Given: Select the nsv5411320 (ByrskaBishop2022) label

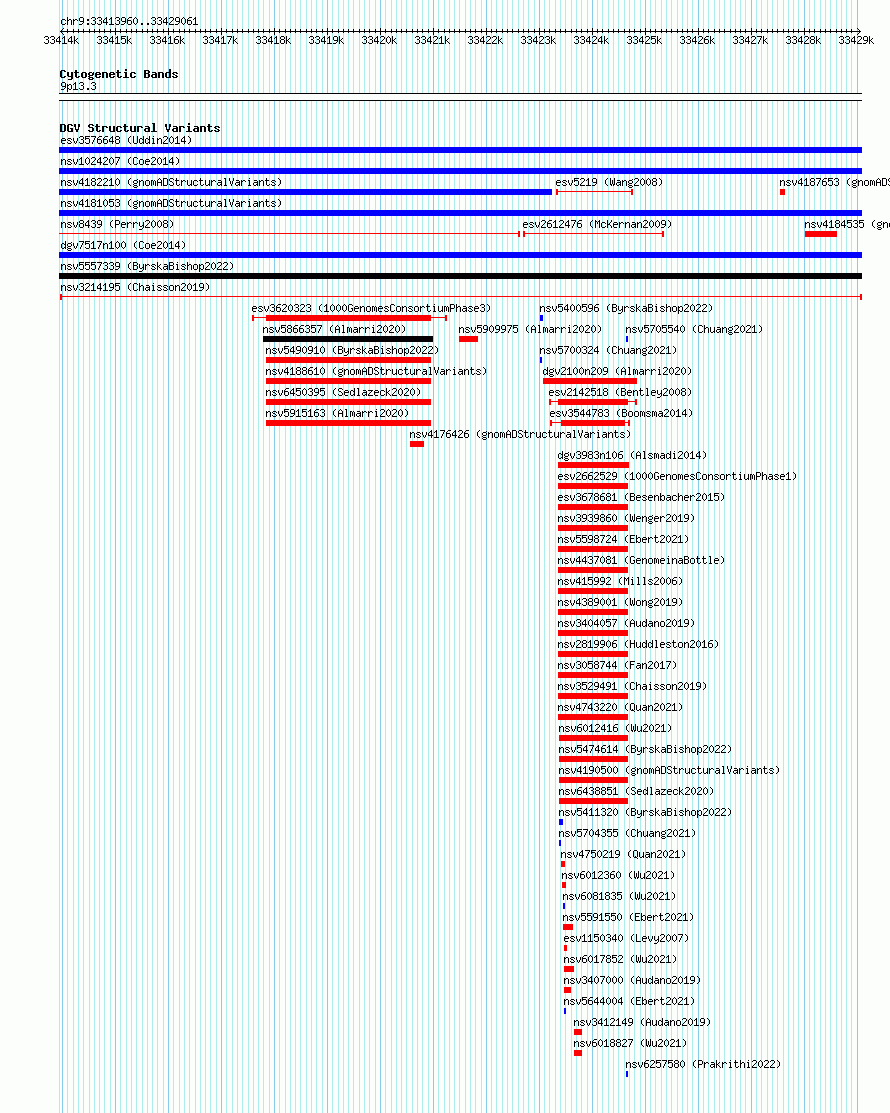Looking at the screenshot, I should point(645,813).
